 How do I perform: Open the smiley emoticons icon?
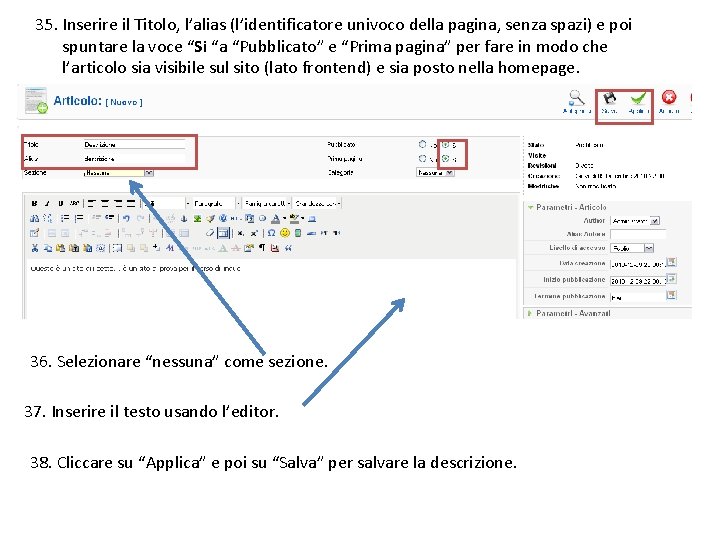tap(285, 233)
